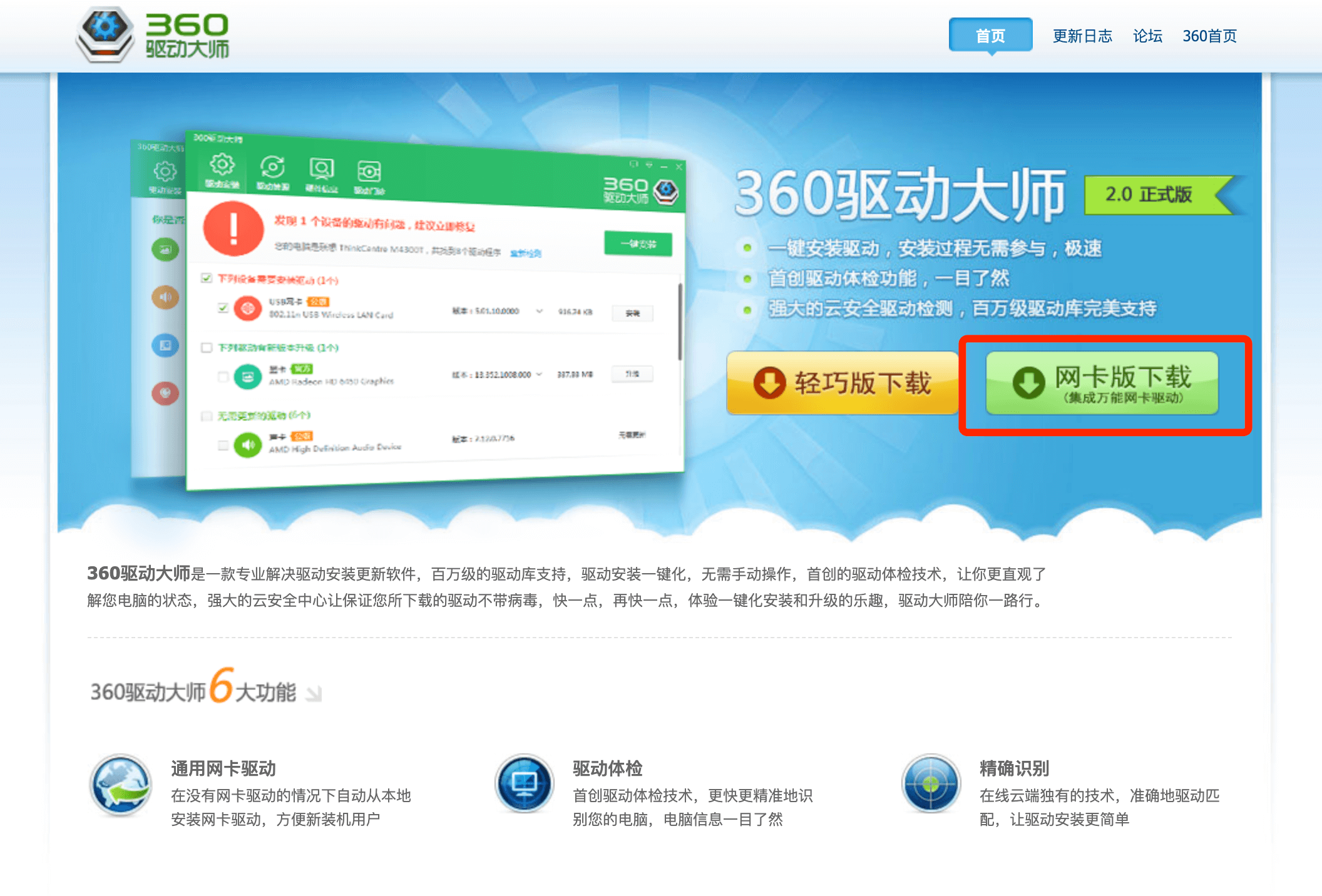The width and height of the screenshot is (1322, 896).
Task: Click the 精确识别 crosshair icon
Action: (x=931, y=783)
